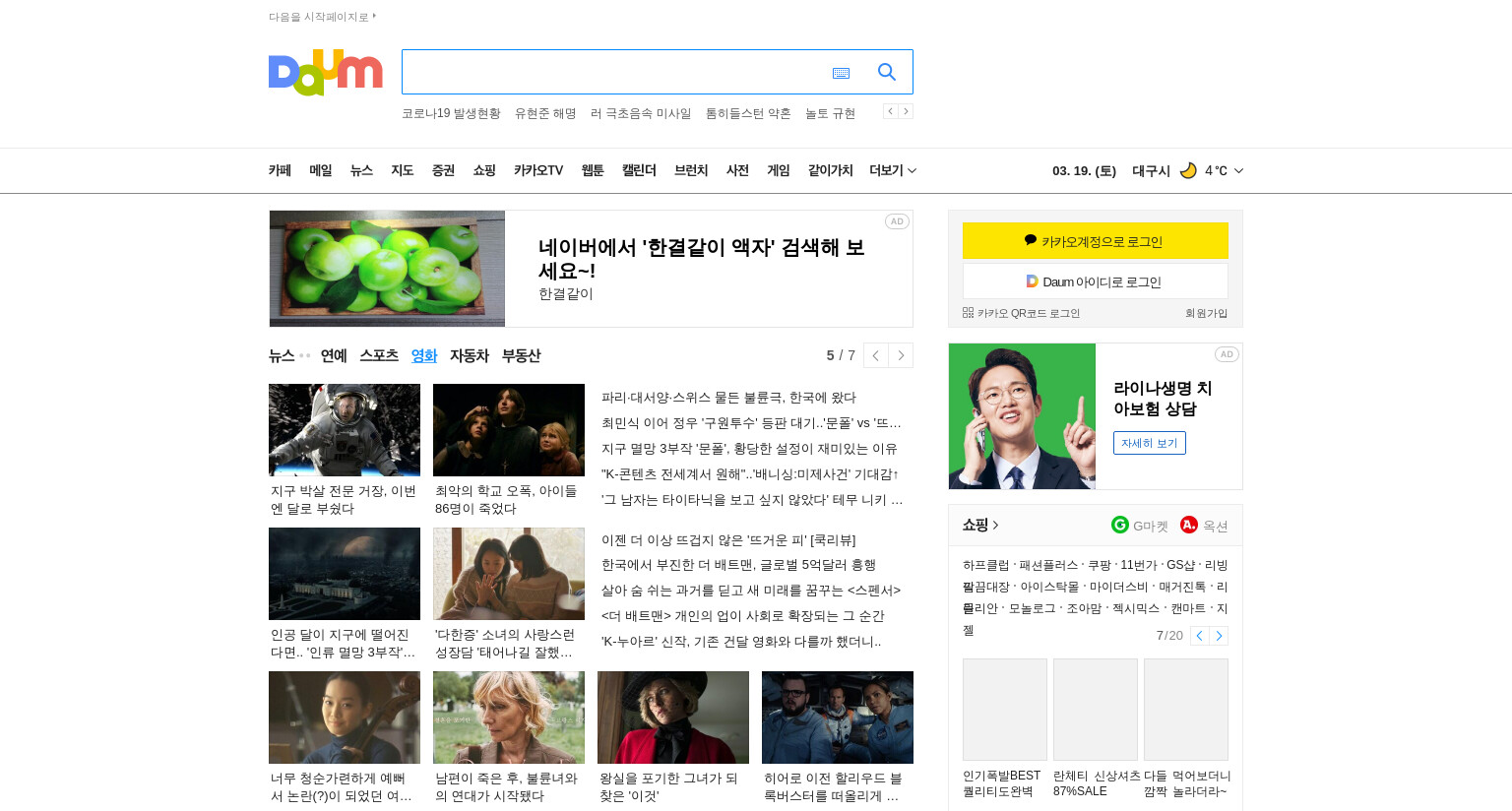Click trending keyword 코로나19 발생현황
1512x811 pixels.
(451, 113)
